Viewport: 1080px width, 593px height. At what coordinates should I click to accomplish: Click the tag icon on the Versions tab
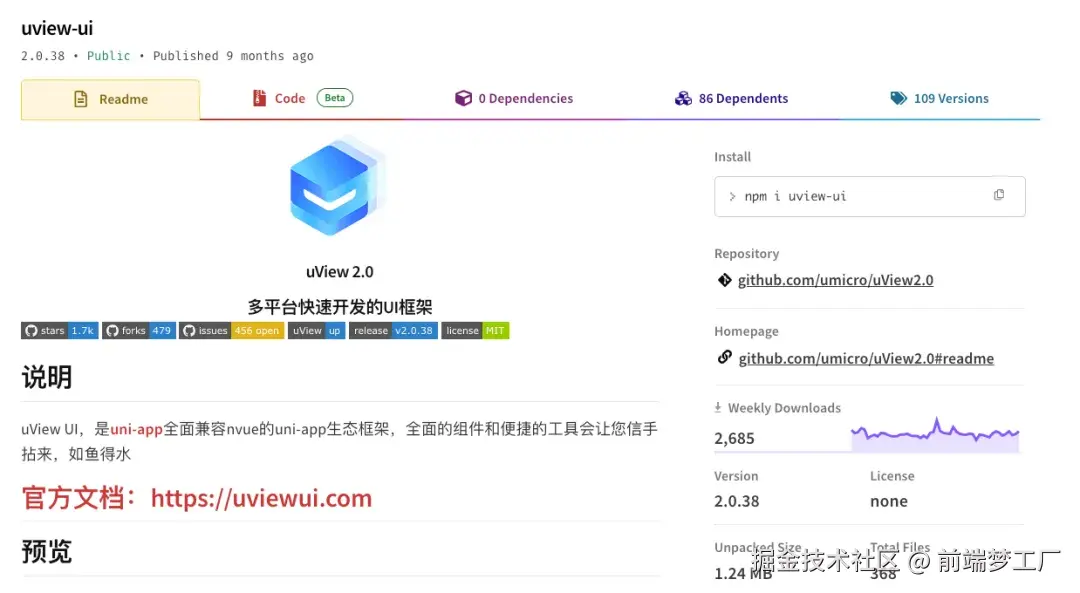(x=897, y=98)
